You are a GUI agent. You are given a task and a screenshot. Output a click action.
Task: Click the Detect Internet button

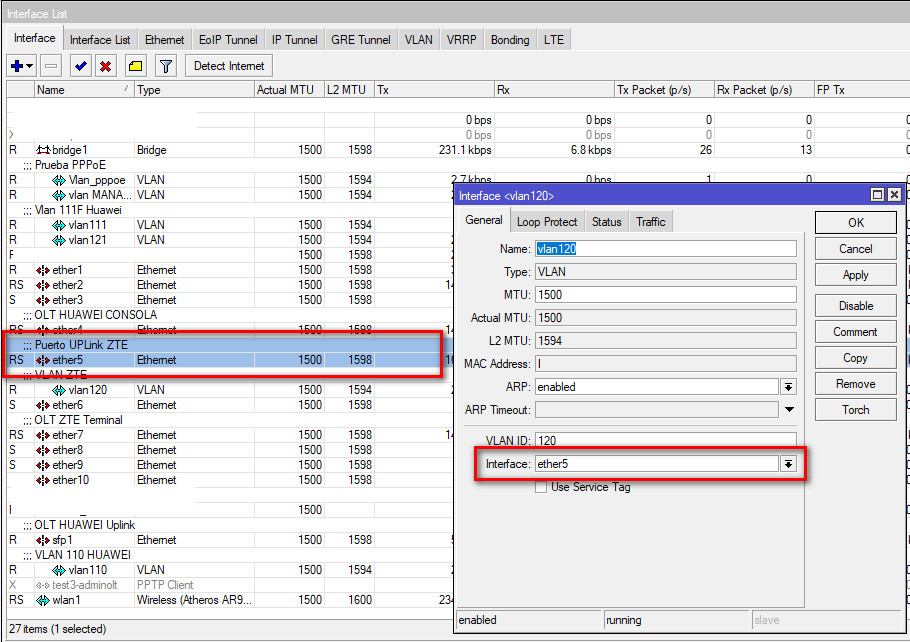(229, 66)
